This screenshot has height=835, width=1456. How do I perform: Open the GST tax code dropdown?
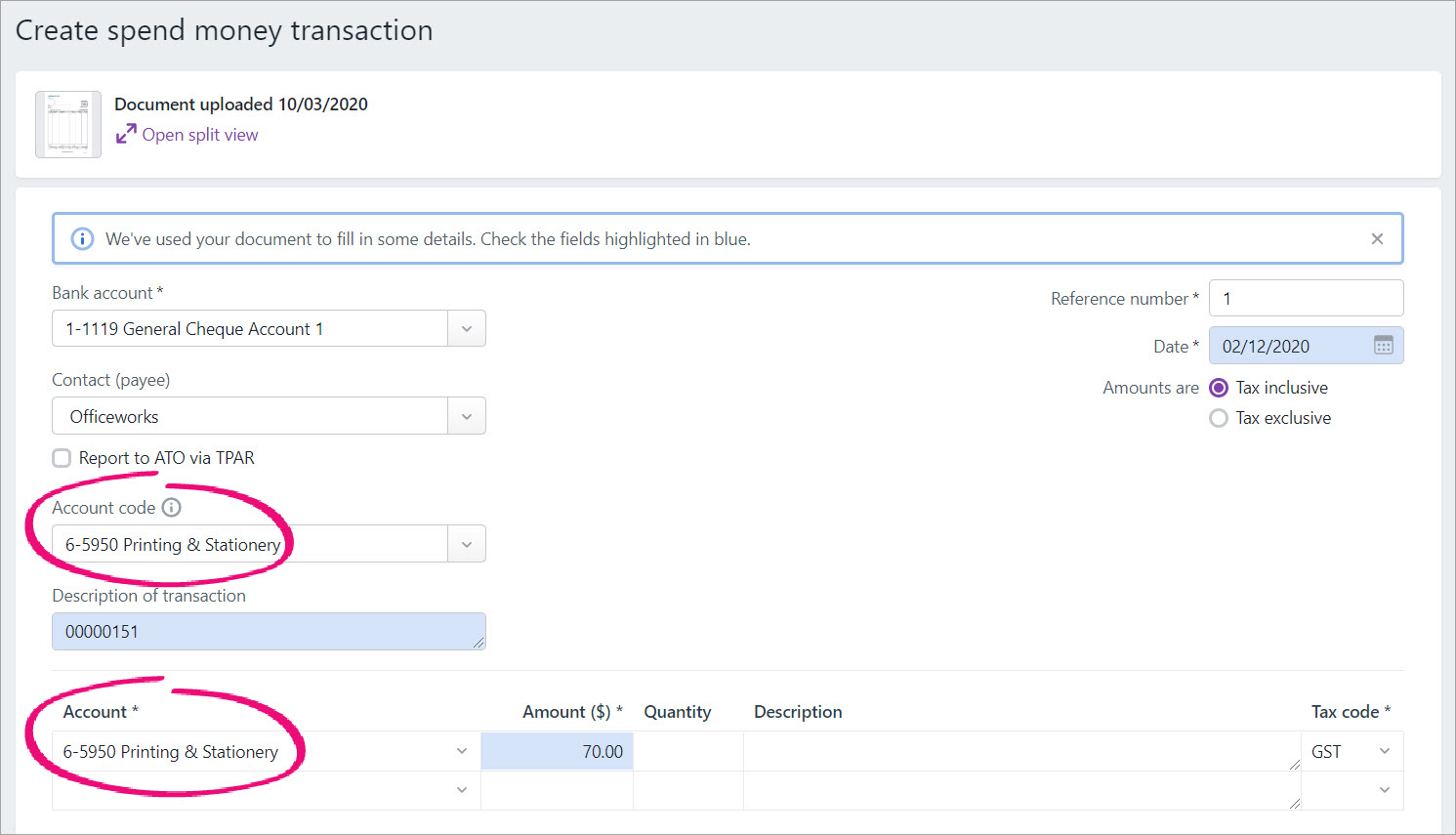1385,751
